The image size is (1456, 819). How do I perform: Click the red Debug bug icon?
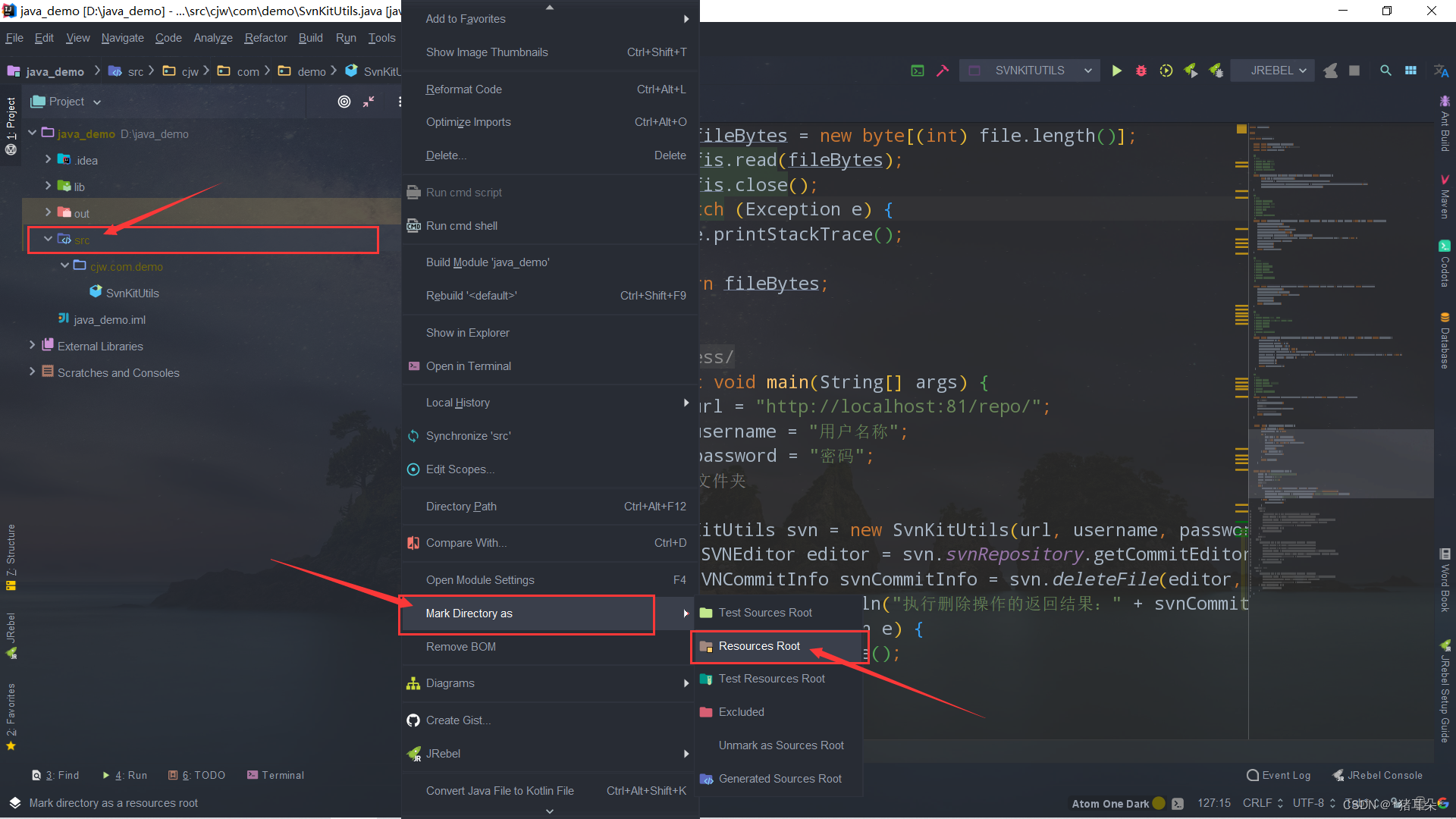tap(1141, 71)
